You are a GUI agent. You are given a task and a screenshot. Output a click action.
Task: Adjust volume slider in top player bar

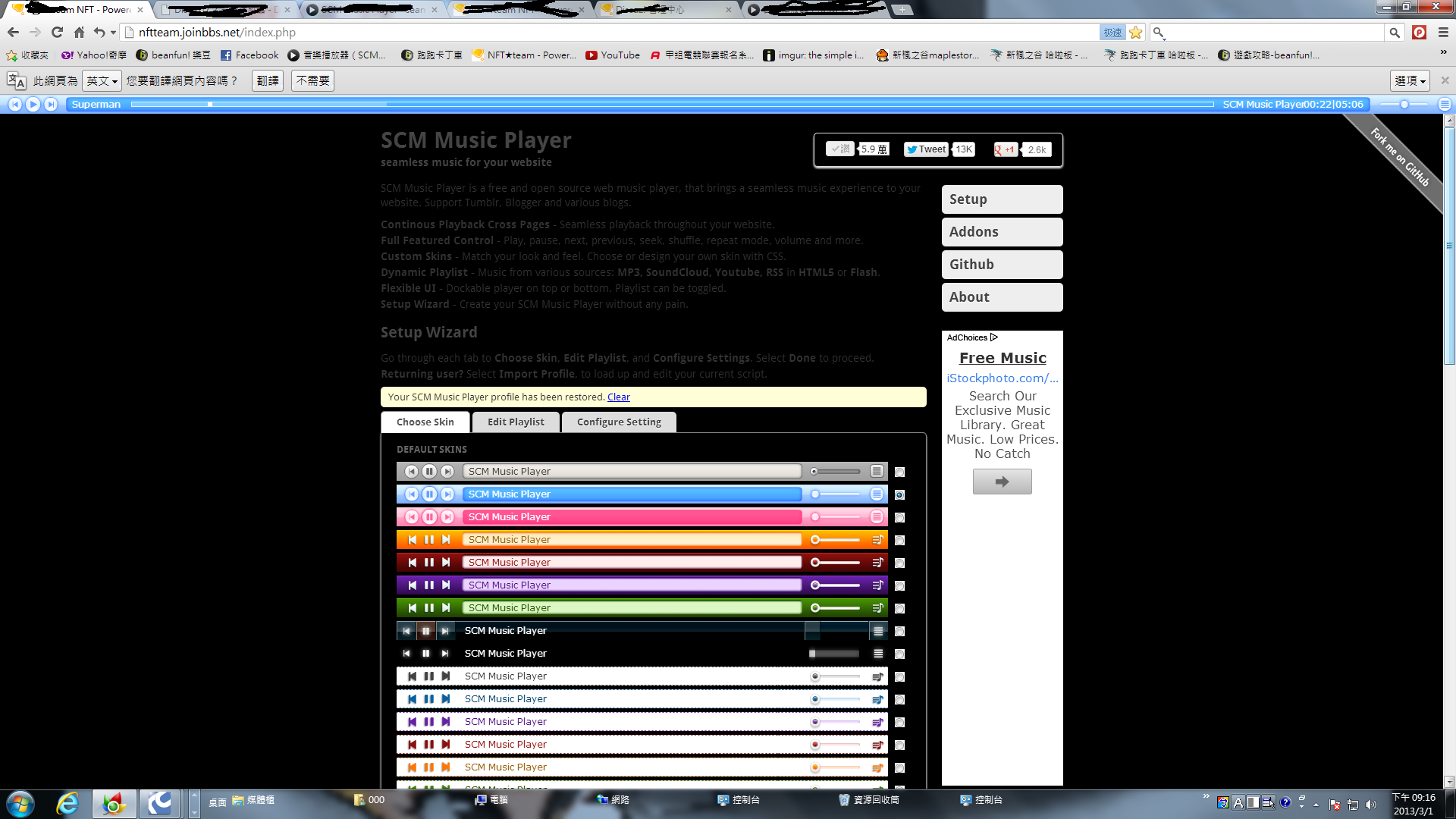pyautogui.click(x=1404, y=105)
